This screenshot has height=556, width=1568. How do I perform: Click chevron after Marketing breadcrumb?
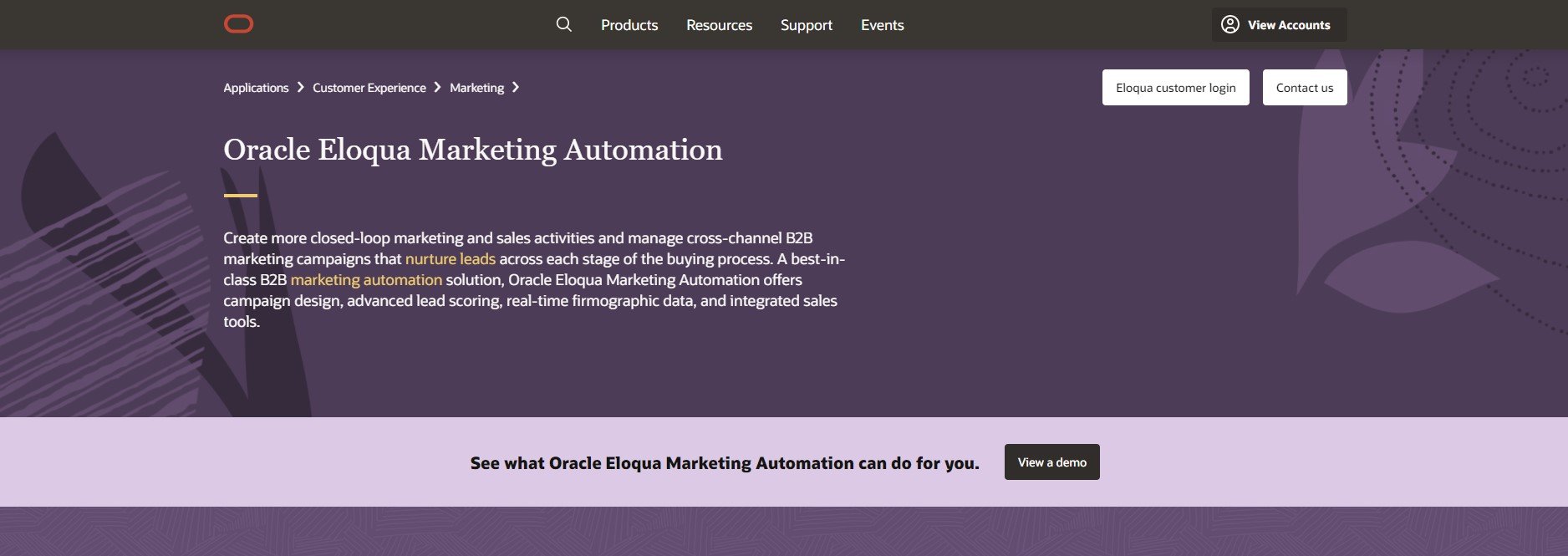point(516,87)
